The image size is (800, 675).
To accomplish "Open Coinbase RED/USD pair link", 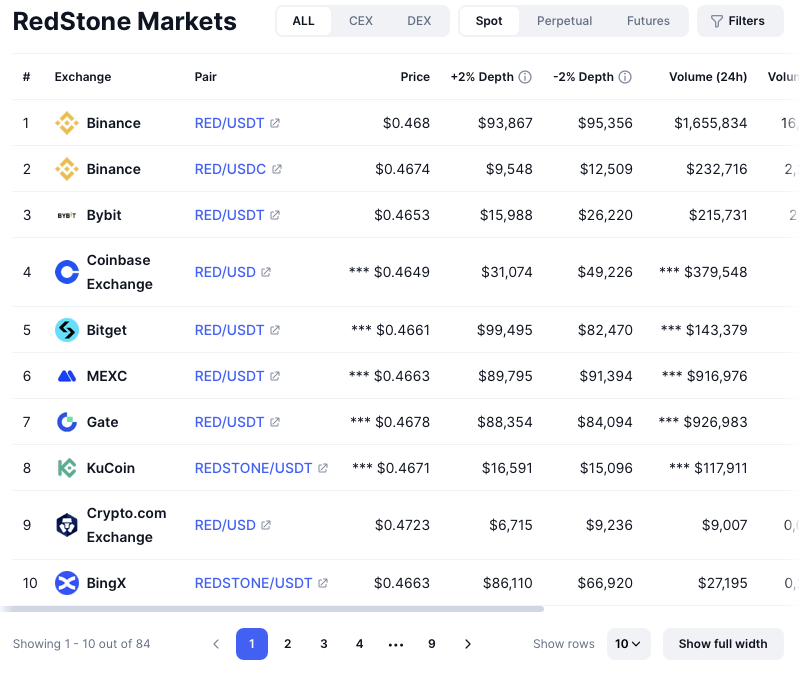I will [x=225, y=272].
